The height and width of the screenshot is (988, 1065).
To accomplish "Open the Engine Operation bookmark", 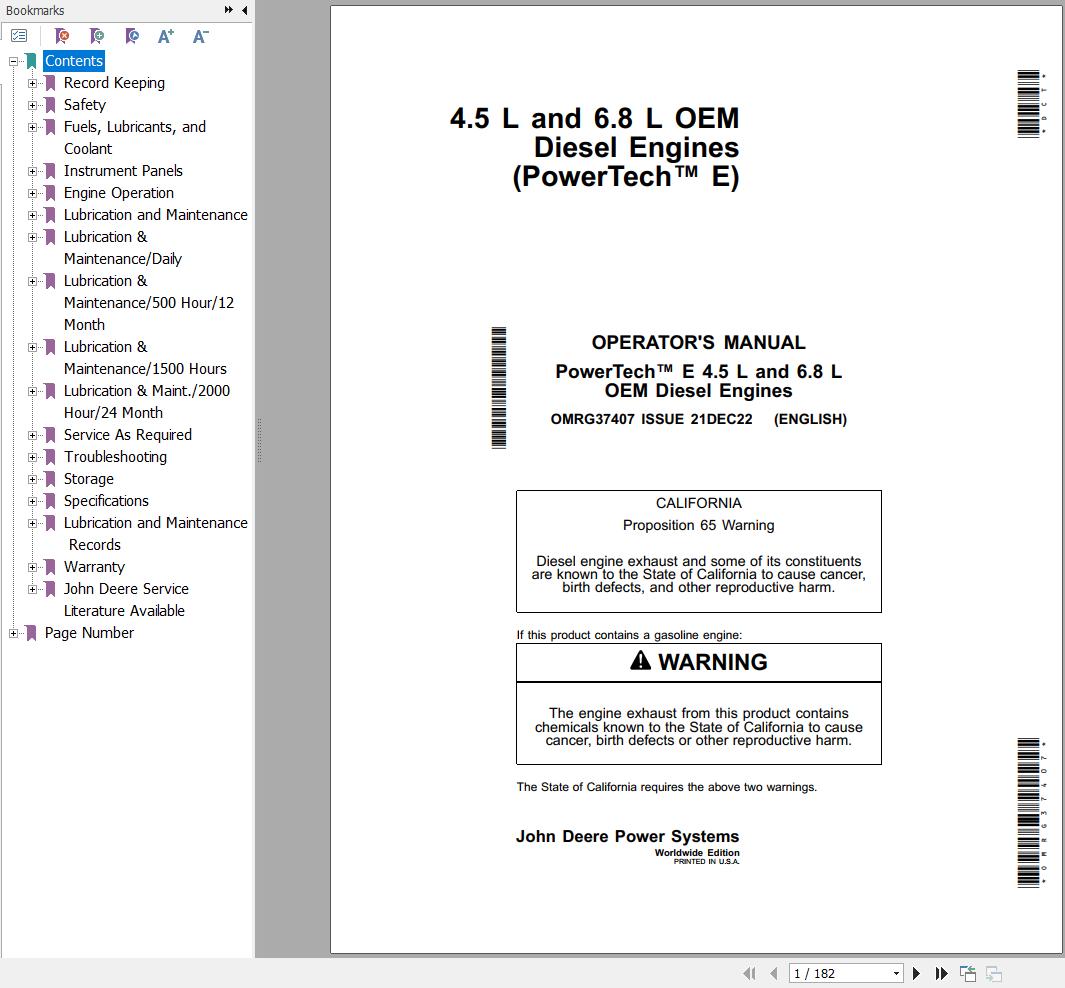I will coord(119,193).
